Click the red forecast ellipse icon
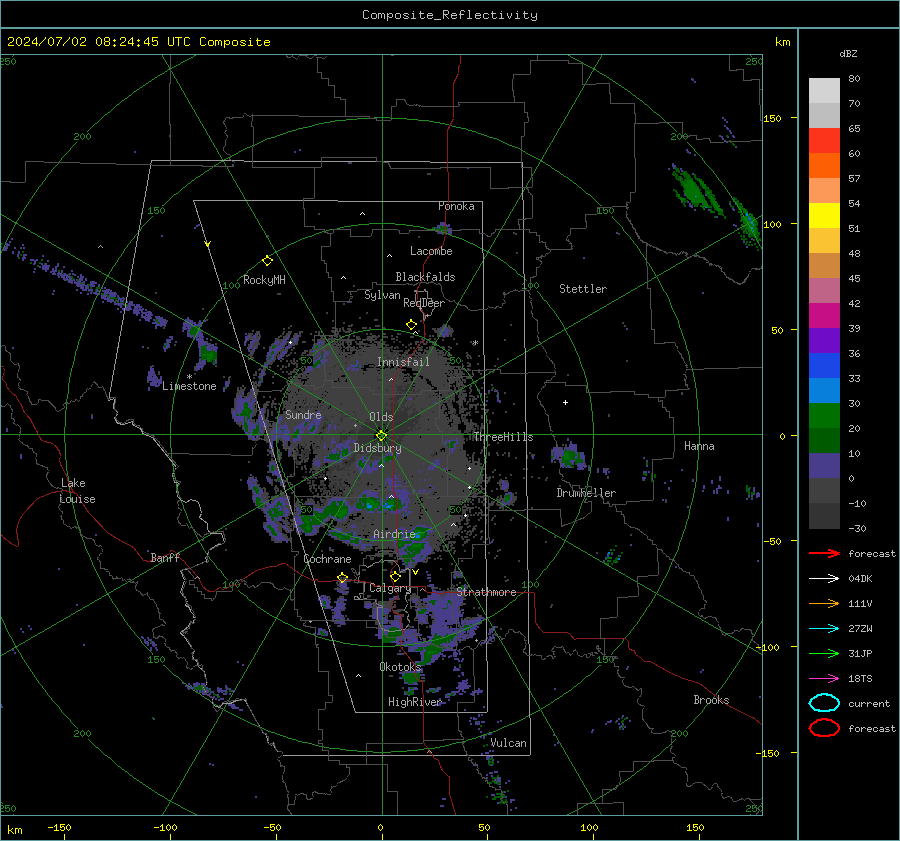Image resolution: width=900 pixels, height=841 pixels. tap(824, 728)
